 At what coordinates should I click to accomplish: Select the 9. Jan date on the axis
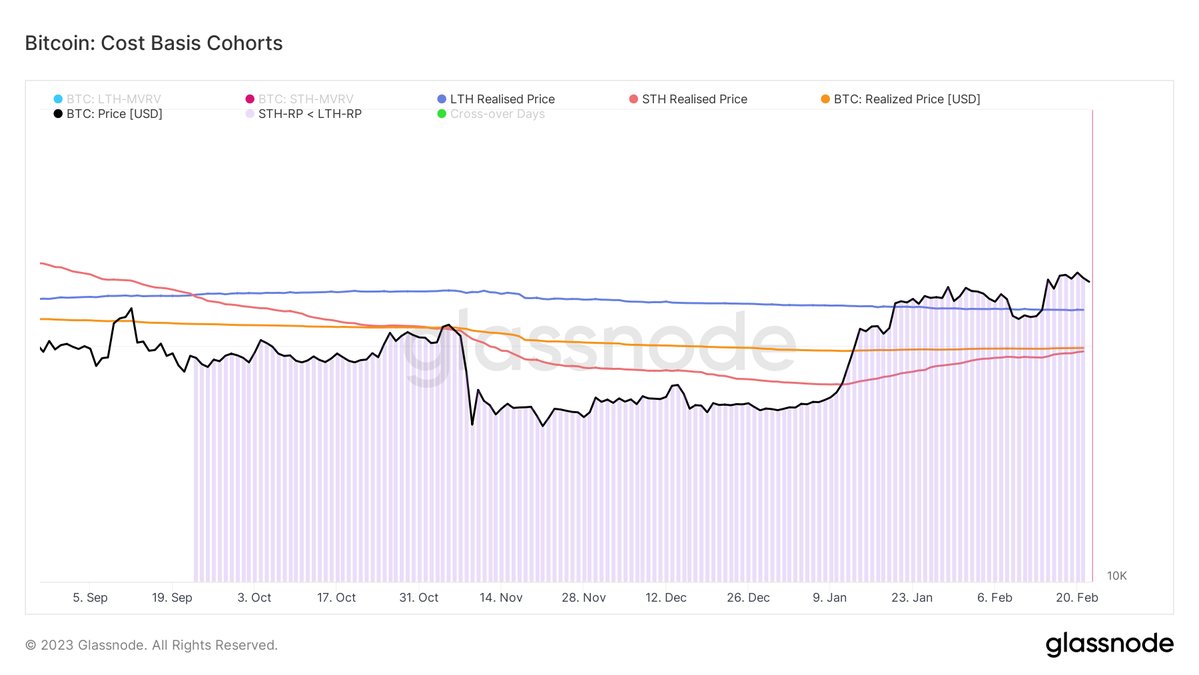(x=830, y=598)
